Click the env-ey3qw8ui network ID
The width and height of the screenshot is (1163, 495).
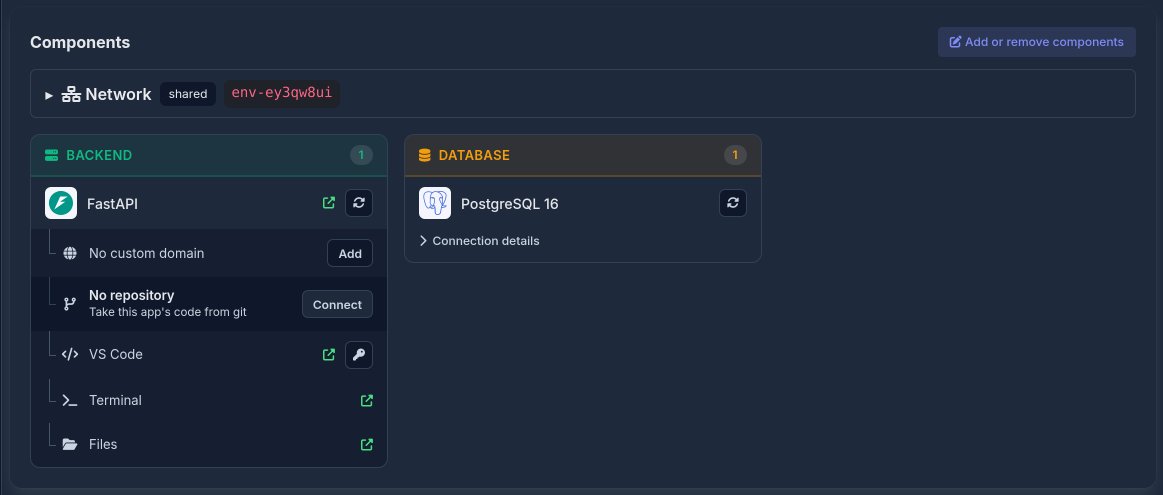(282, 94)
